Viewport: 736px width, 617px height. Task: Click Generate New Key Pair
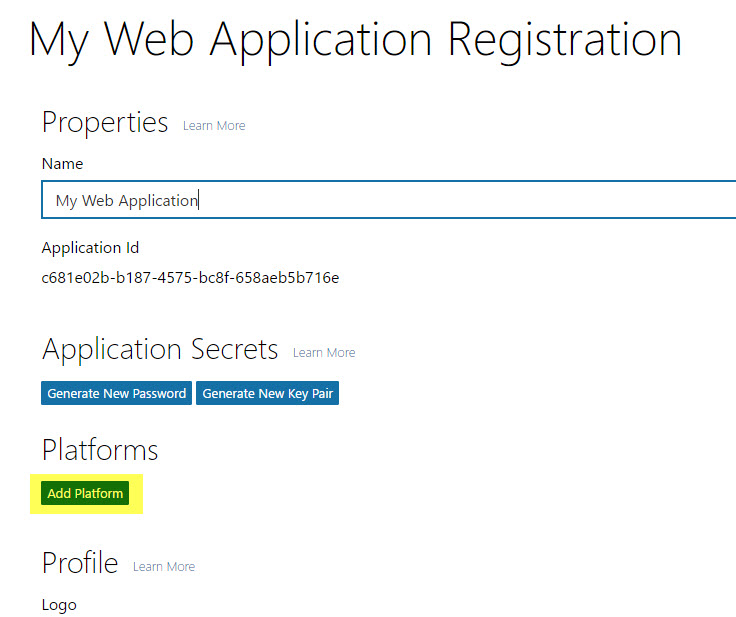(x=267, y=393)
